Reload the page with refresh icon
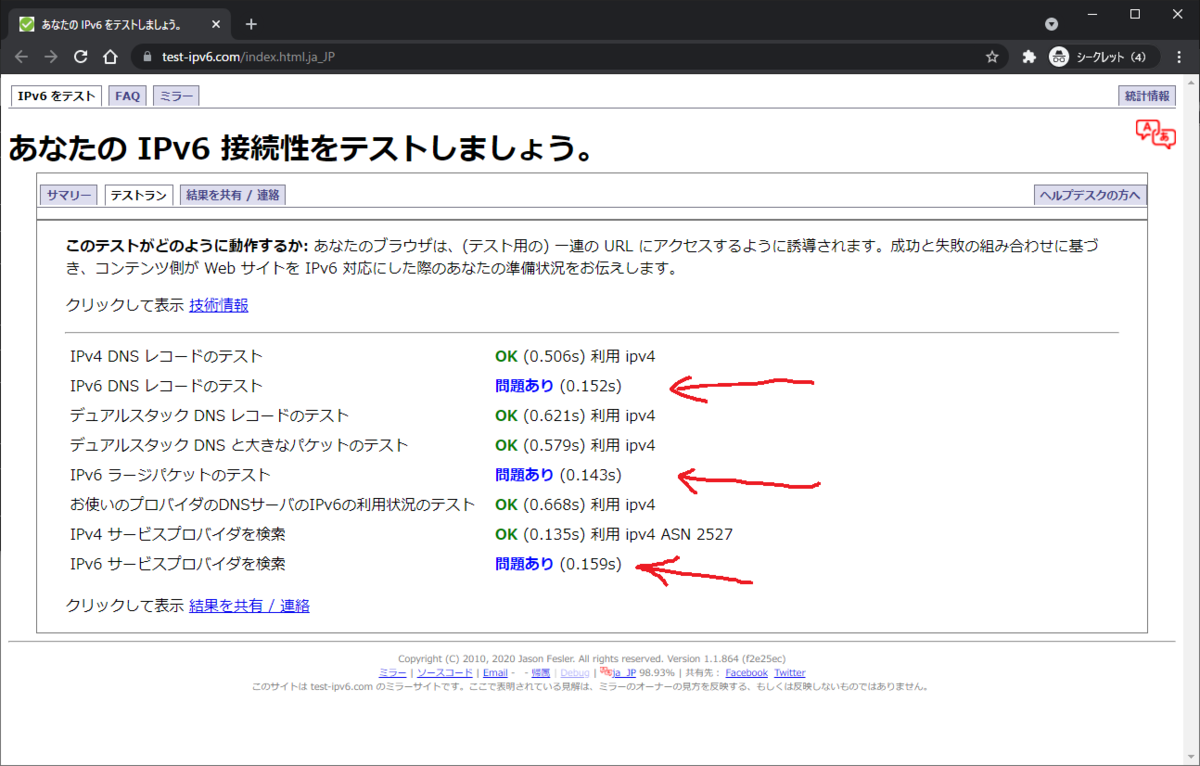This screenshot has width=1200, height=766. pyautogui.click(x=81, y=57)
